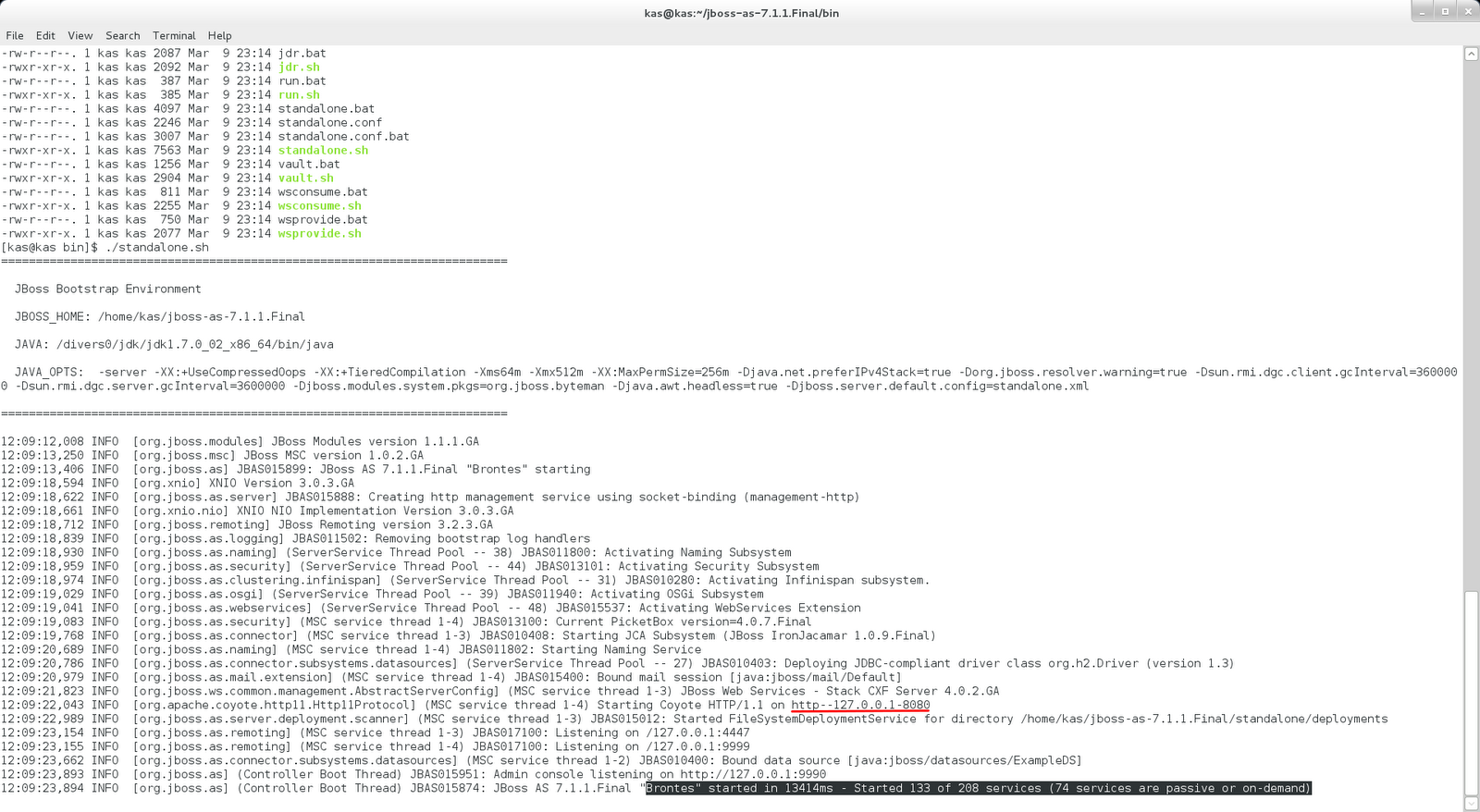Click JBoss Modules version 1.1.1.GA text
The width and height of the screenshot is (1480, 812).
click(x=375, y=441)
